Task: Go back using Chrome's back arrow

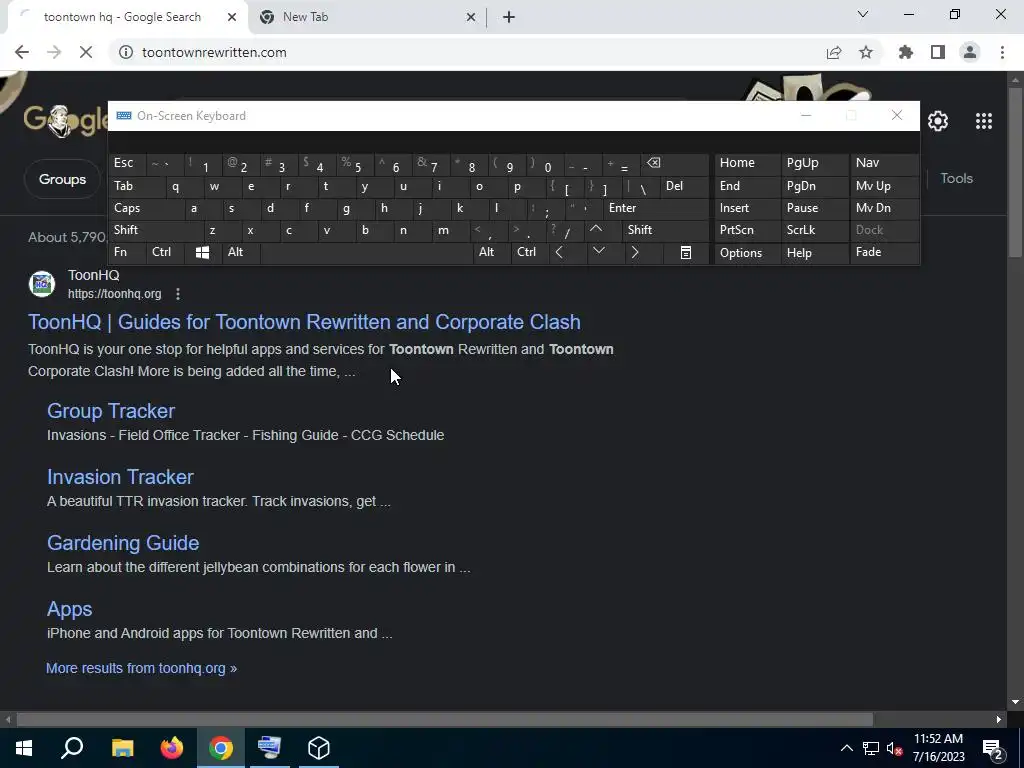Action: tap(22, 52)
